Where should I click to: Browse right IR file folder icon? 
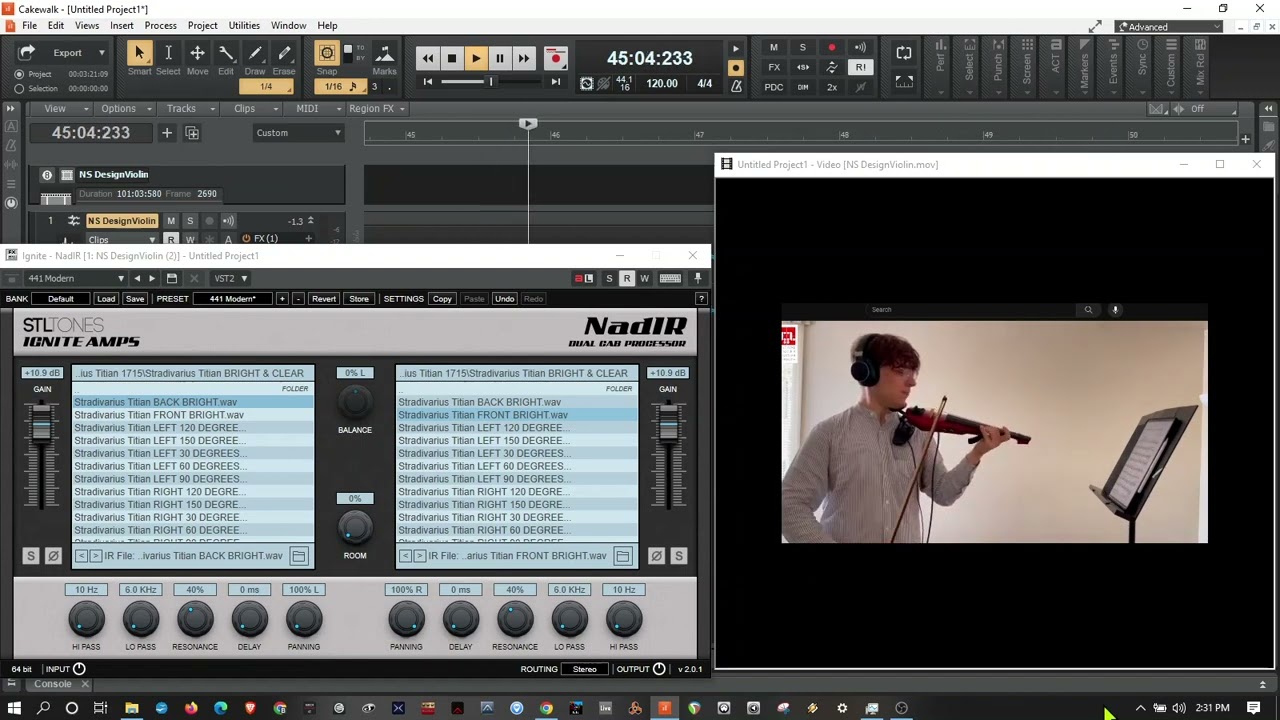[x=623, y=556]
